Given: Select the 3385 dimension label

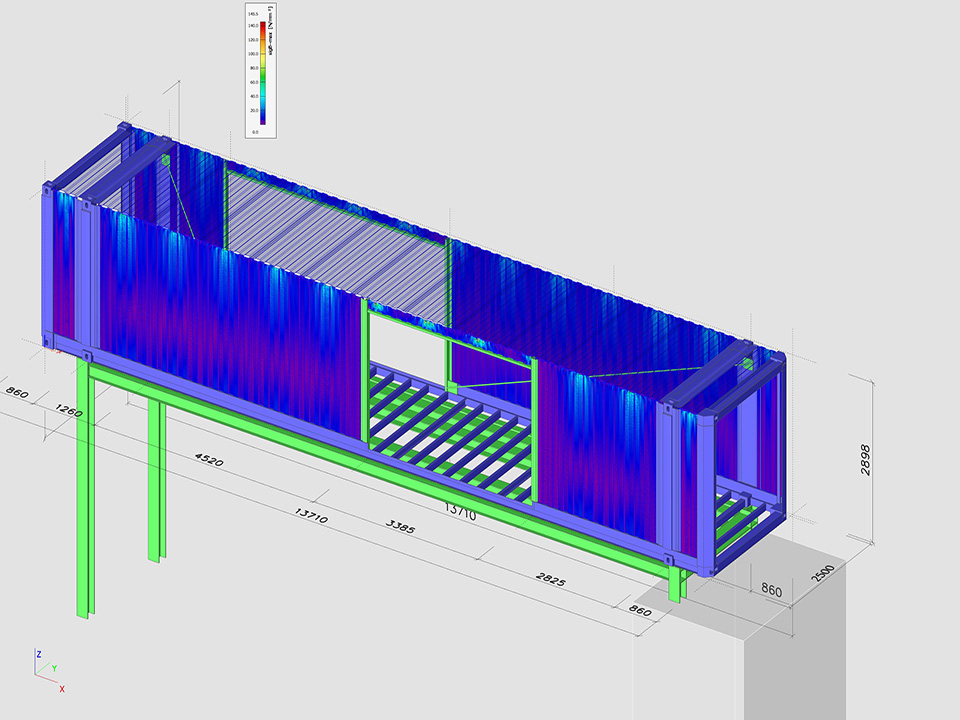Looking at the screenshot, I should [399, 525].
